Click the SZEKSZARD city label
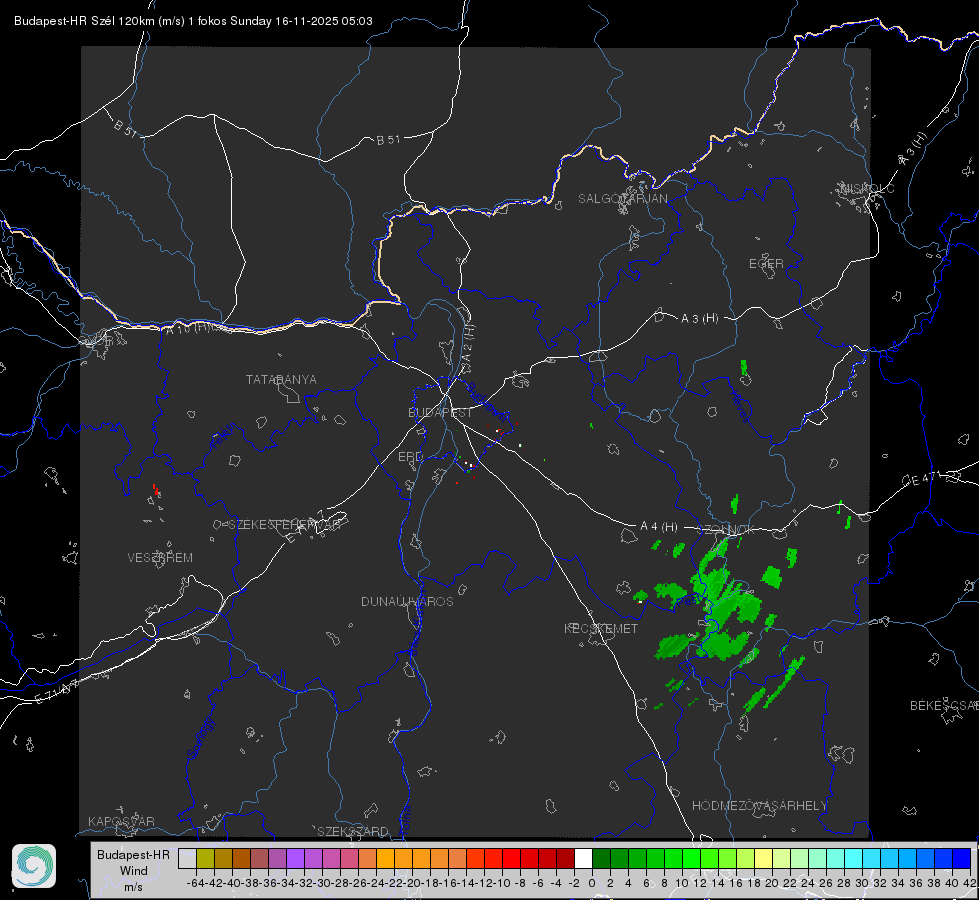 point(353,831)
